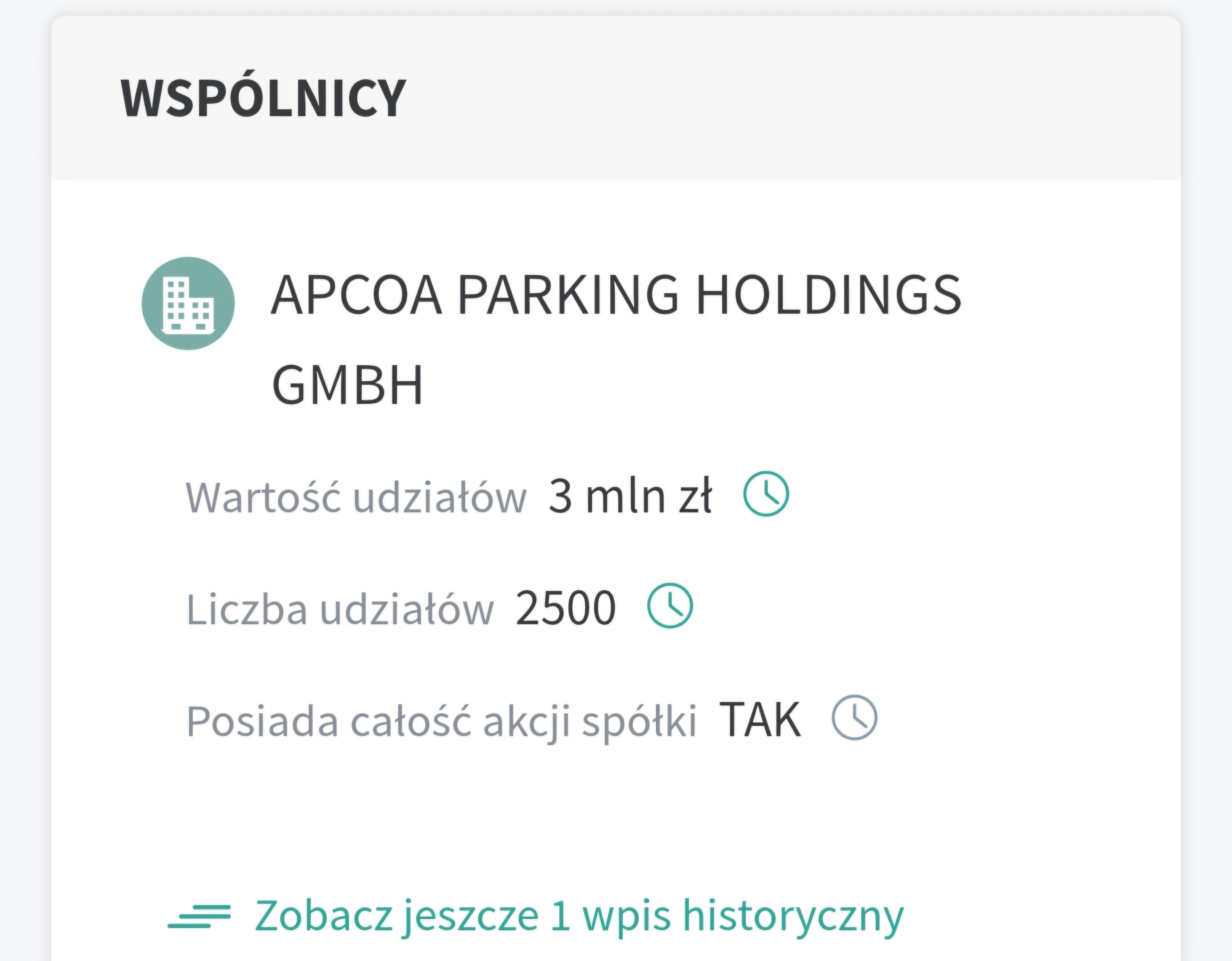Click the word HOLDINGS in shareholder name
The height and width of the screenshot is (961, 1232).
coord(828,294)
